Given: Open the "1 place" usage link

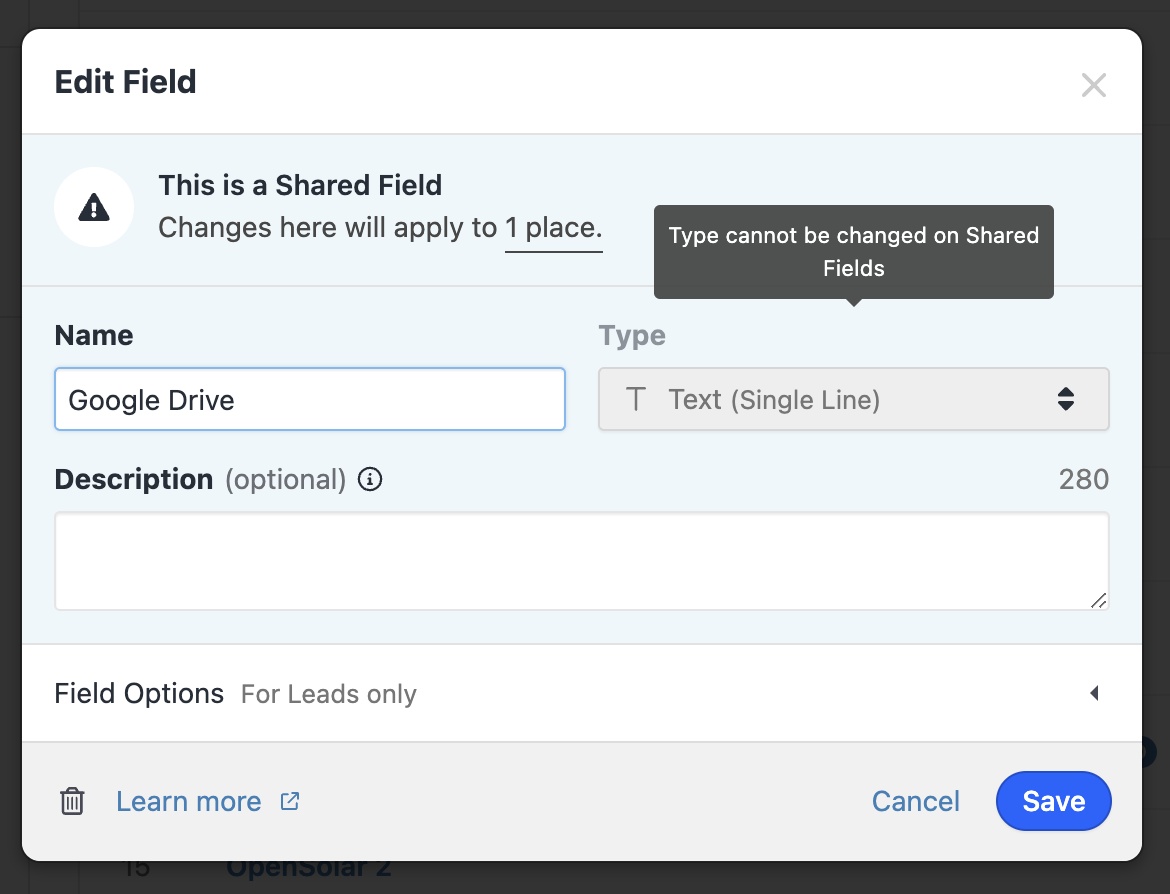Looking at the screenshot, I should 553,228.
